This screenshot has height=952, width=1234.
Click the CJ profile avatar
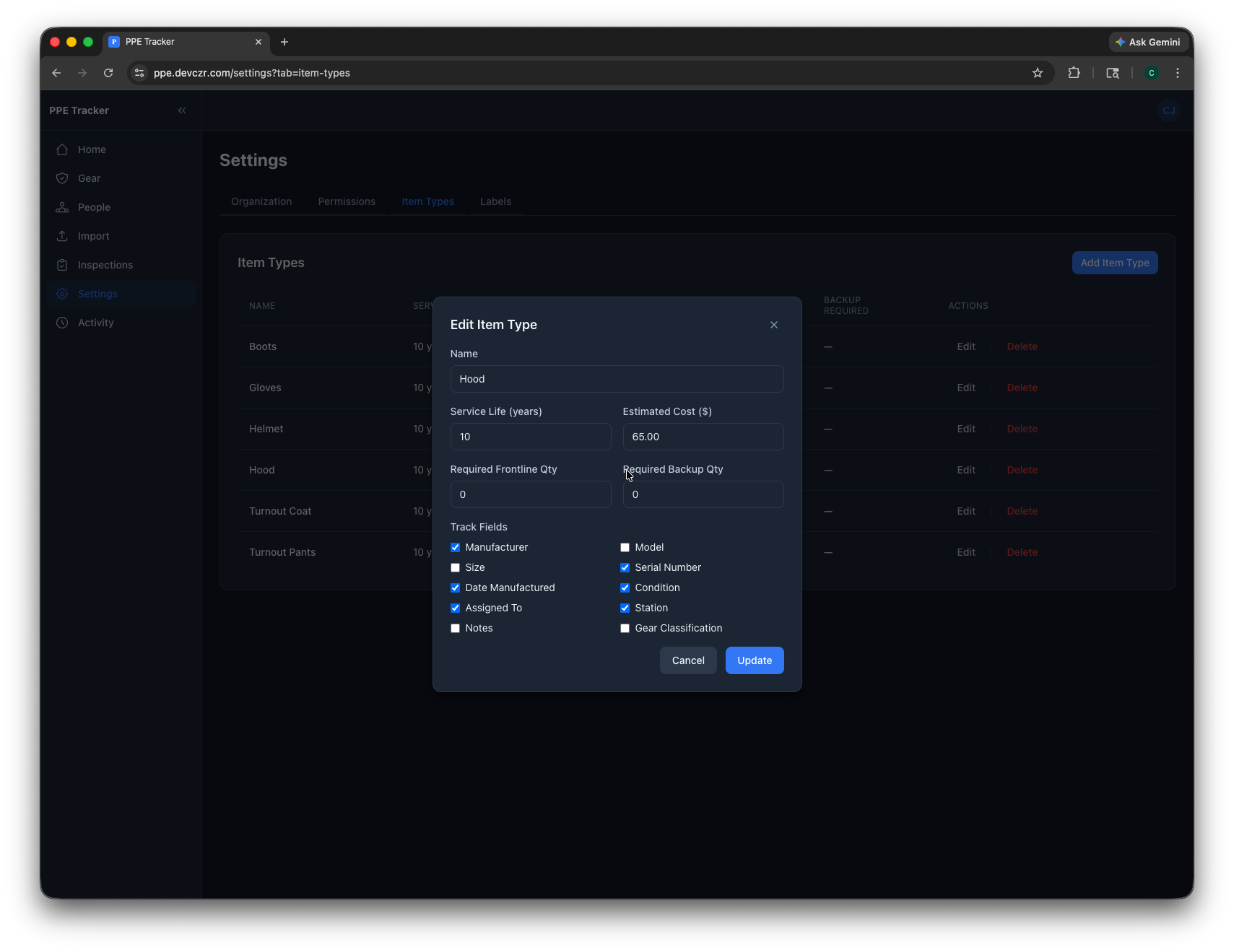1168,110
